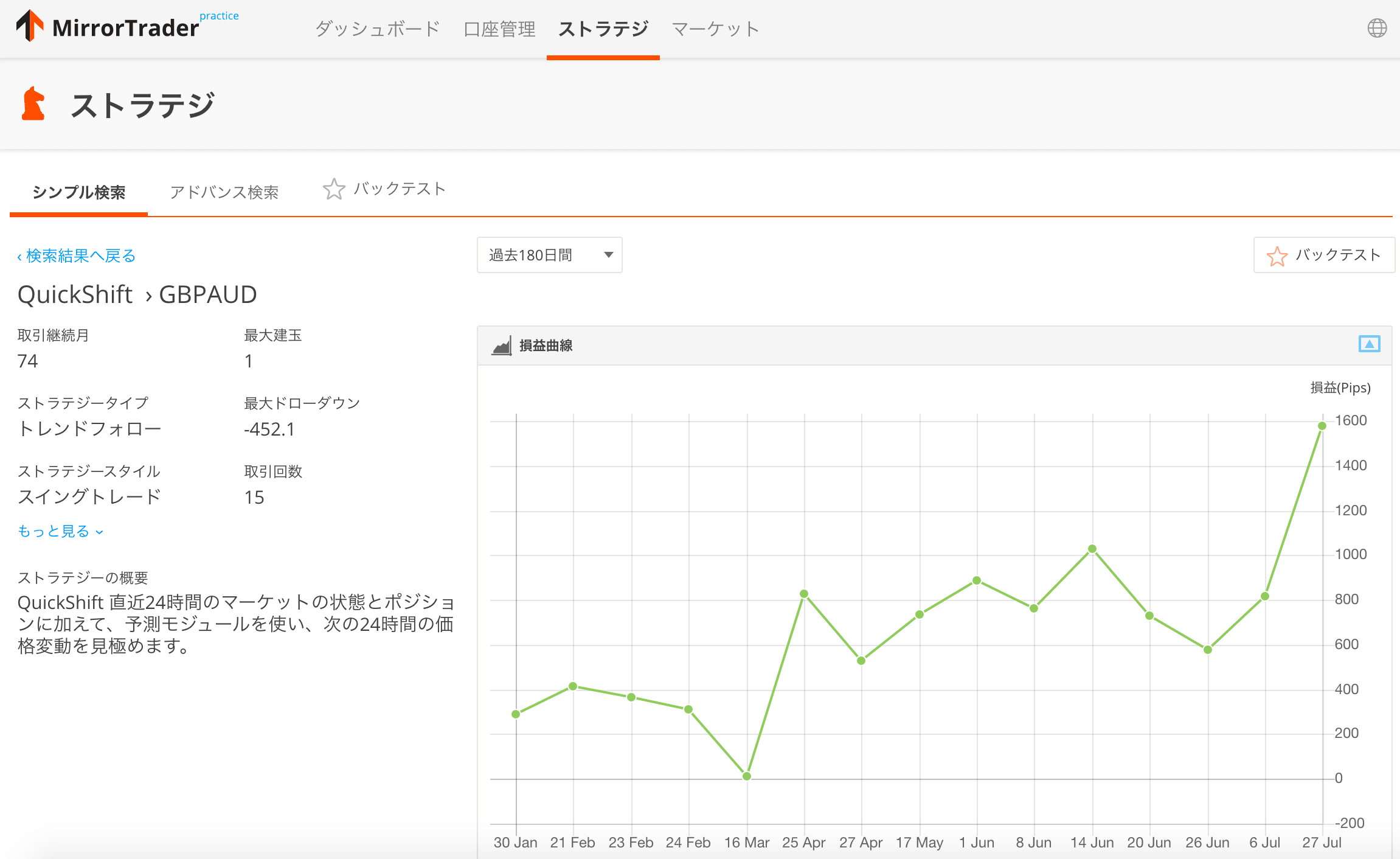Collapse the 損益曲線 panel with the blue triangle
1400x859 pixels.
(x=1369, y=344)
